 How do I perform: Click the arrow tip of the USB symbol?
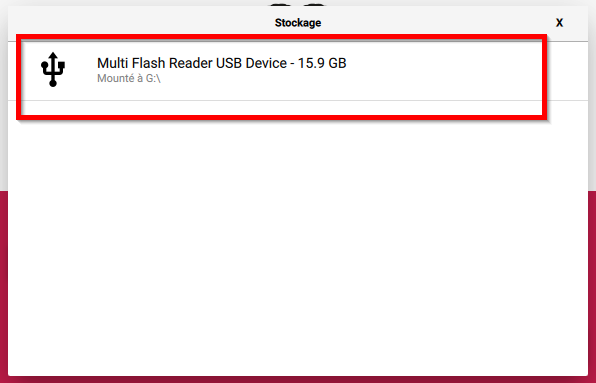[53, 55]
